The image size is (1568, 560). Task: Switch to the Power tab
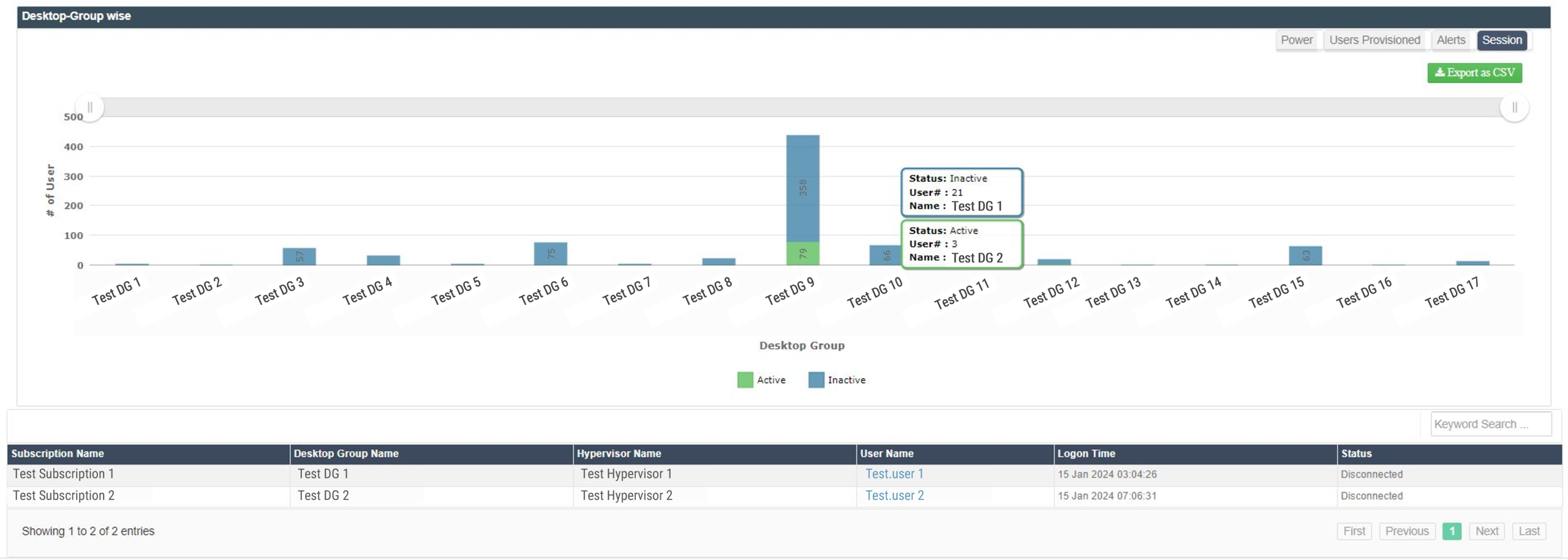pyautogui.click(x=1296, y=40)
